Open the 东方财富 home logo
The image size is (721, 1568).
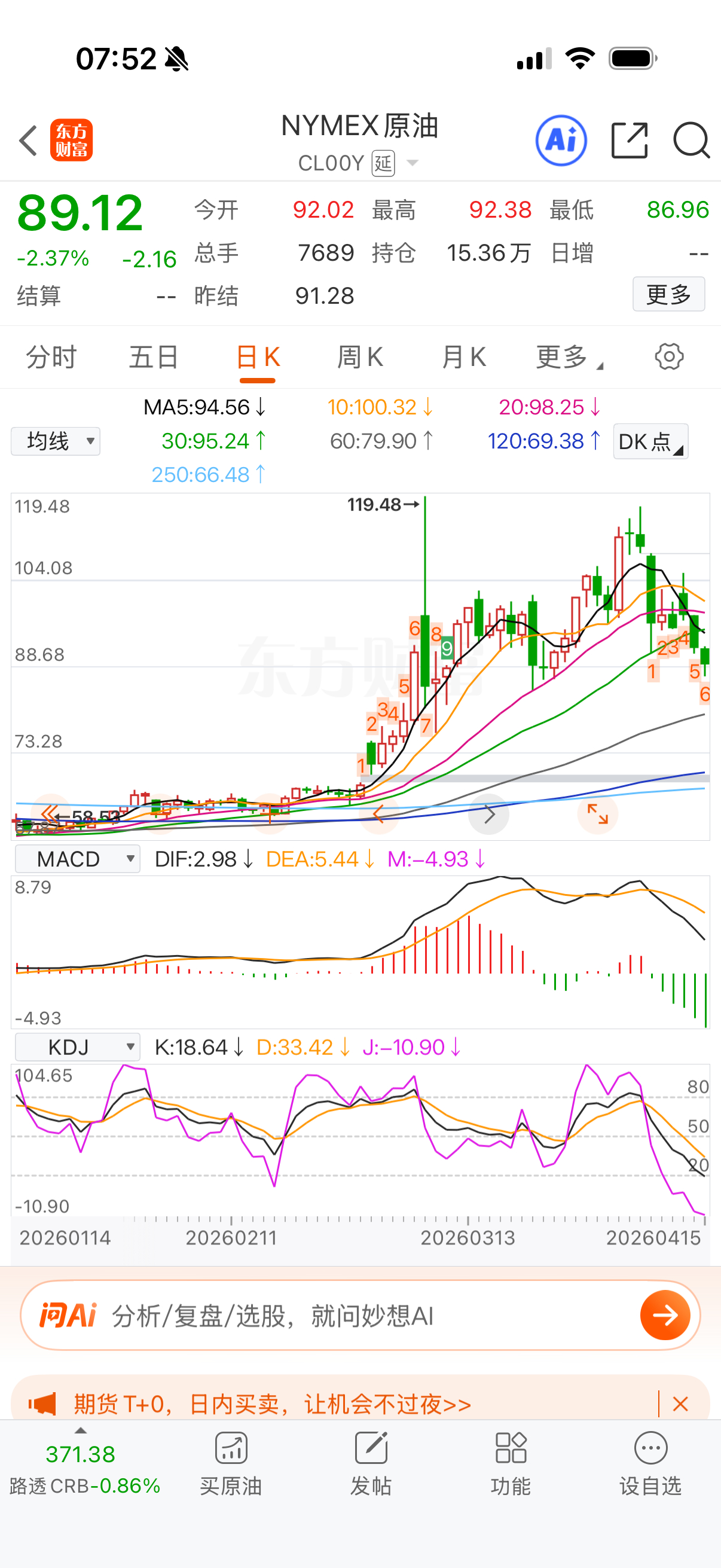[x=72, y=140]
